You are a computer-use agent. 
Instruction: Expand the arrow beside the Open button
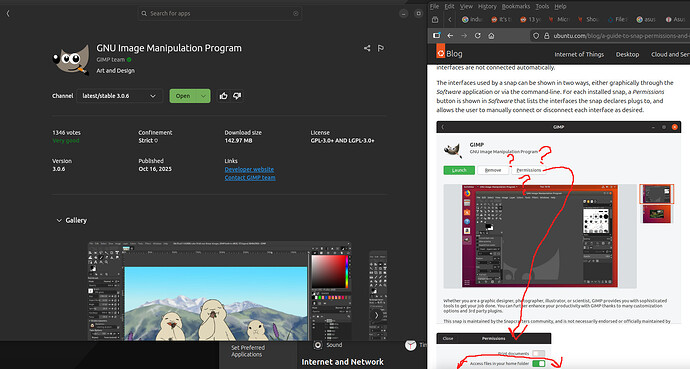[x=203, y=96]
